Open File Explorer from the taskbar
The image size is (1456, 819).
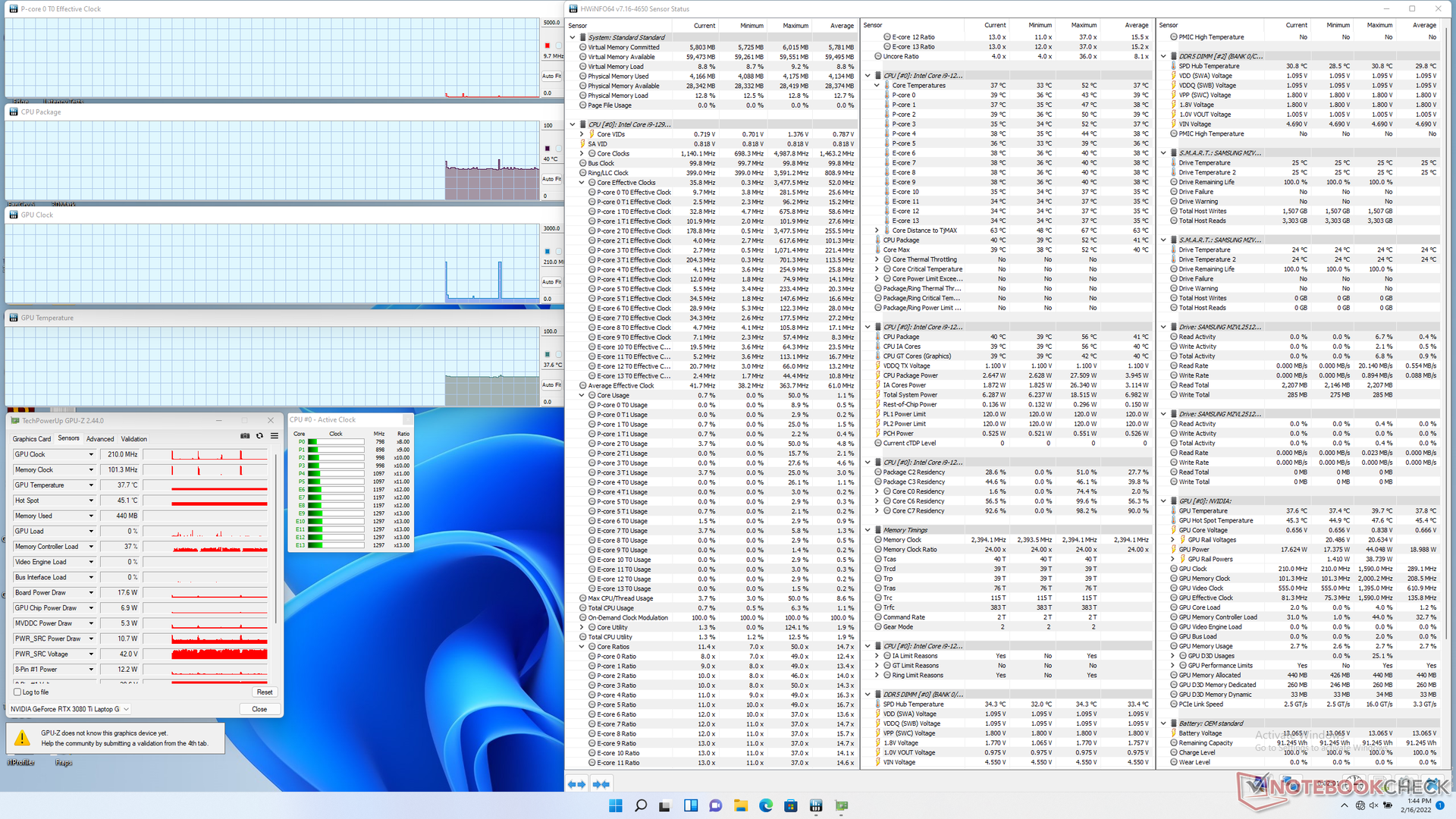(740, 805)
